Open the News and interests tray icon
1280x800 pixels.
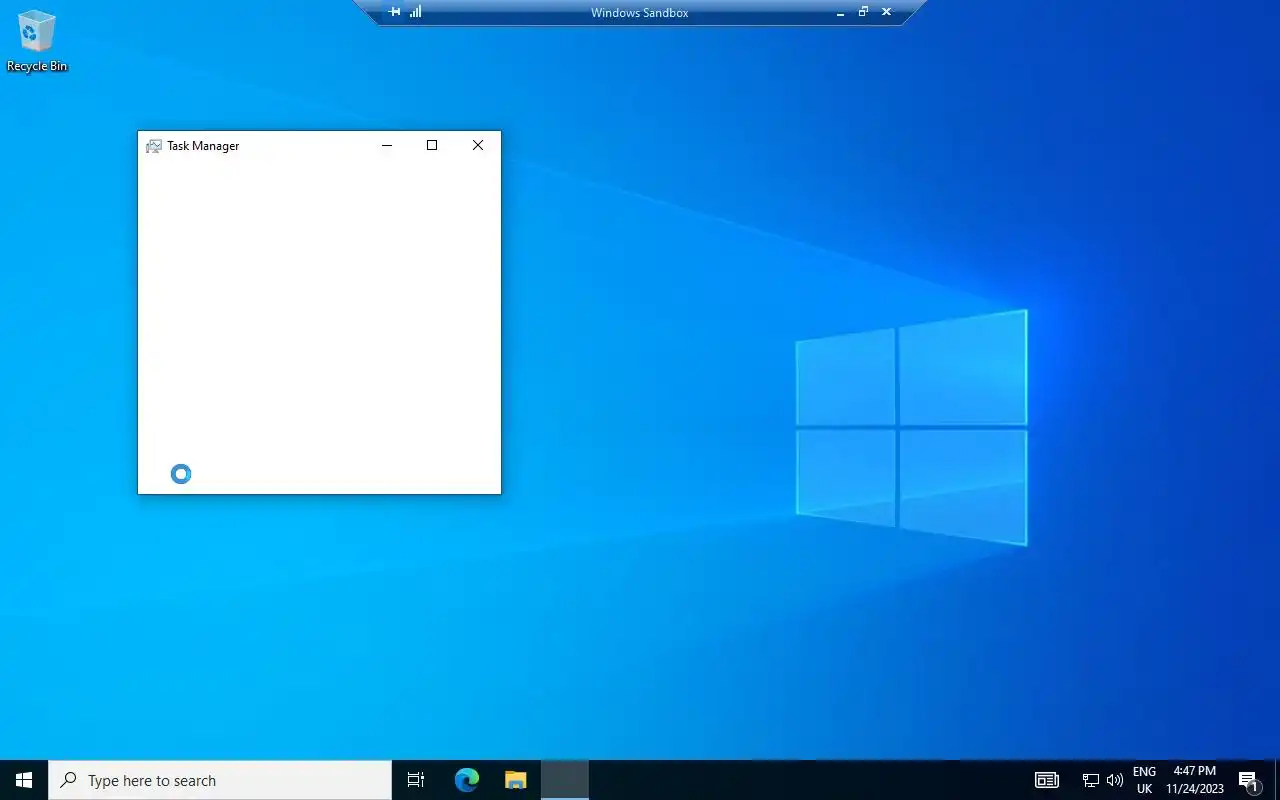point(1047,780)
